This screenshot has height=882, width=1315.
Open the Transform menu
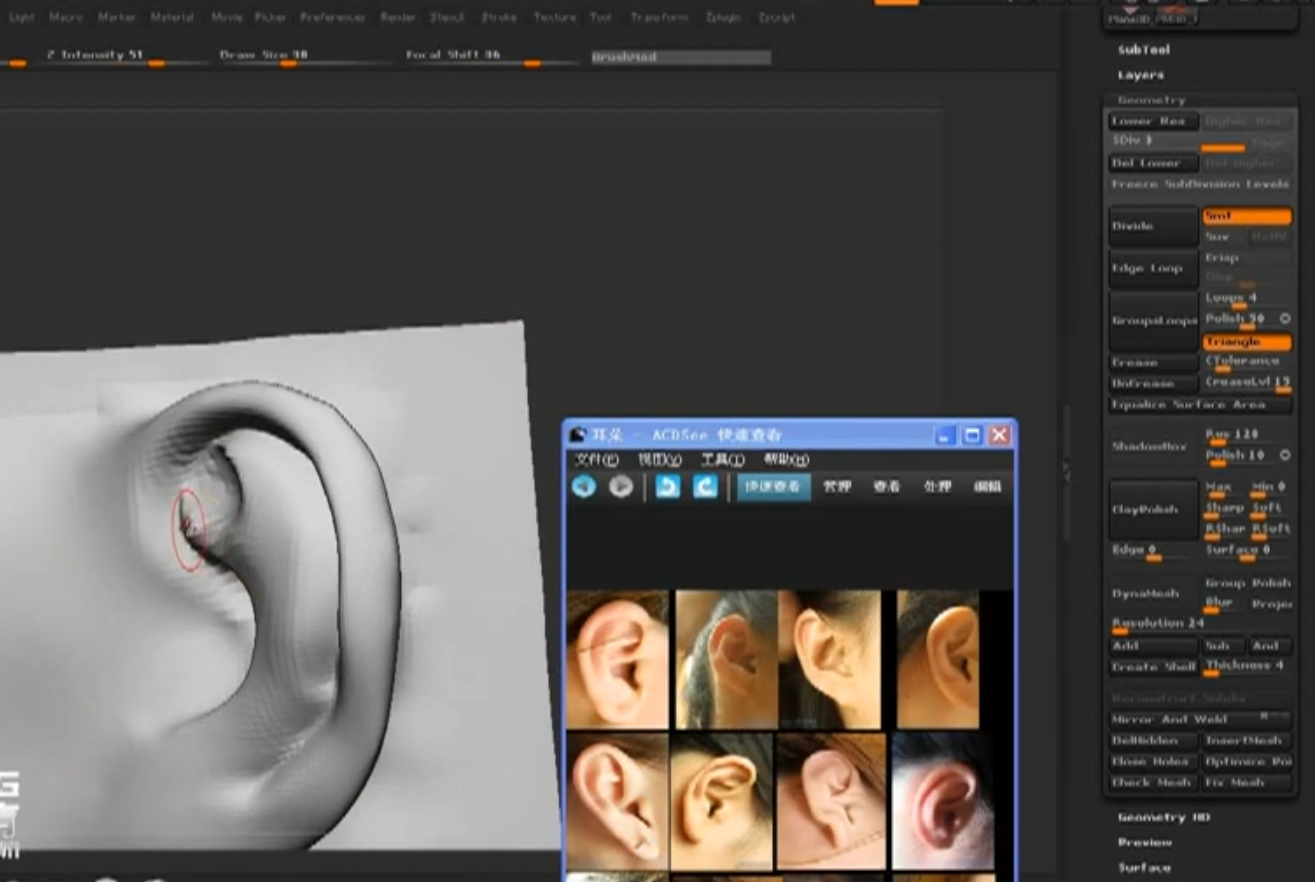click(x=660, y=17)
